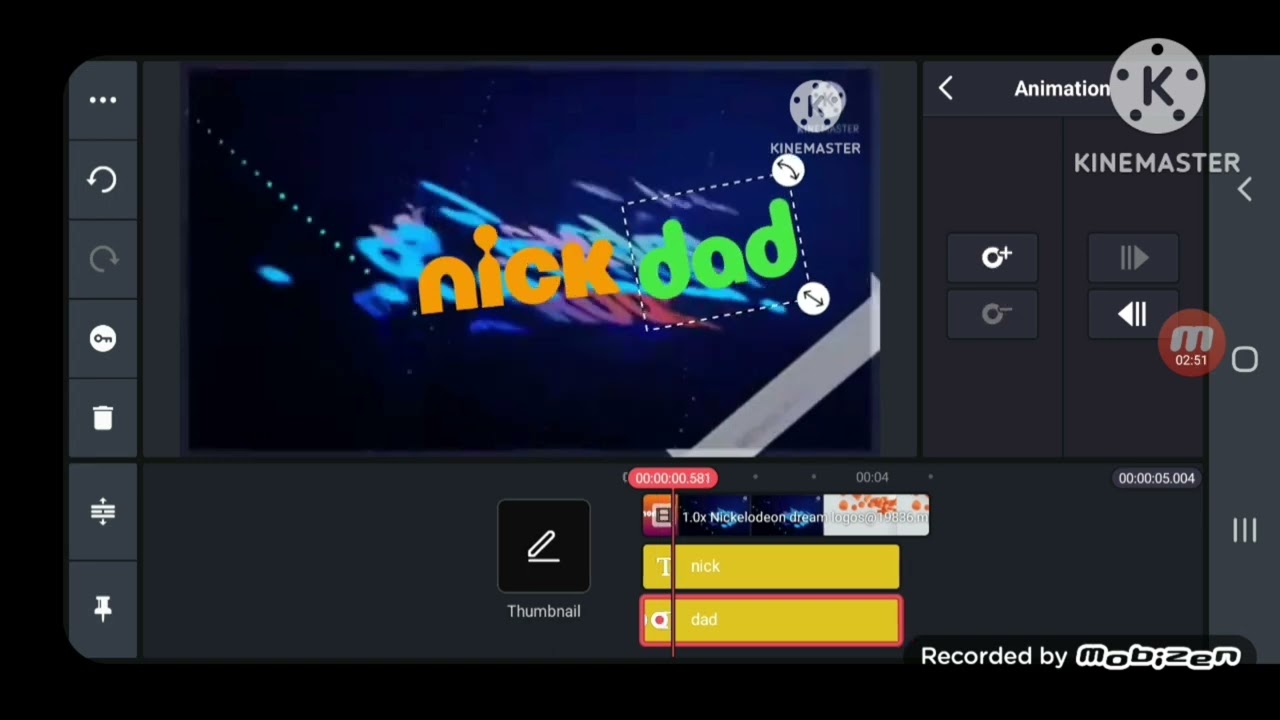Tap the Mobizen recording timer bubble
This screenshot has width=1280, height=720.
tap(1191, 344)
